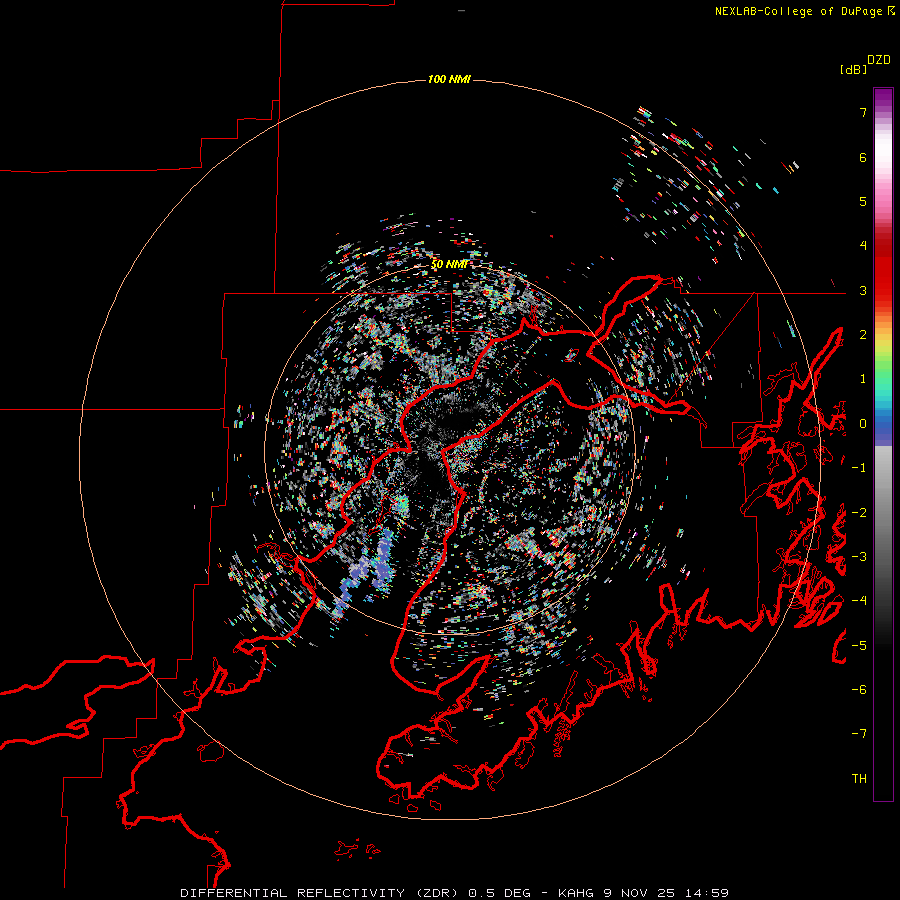This screenshot has width=900, height=900.
Task: Click the -3 value on color scale
Action: (x=859, y=556)
